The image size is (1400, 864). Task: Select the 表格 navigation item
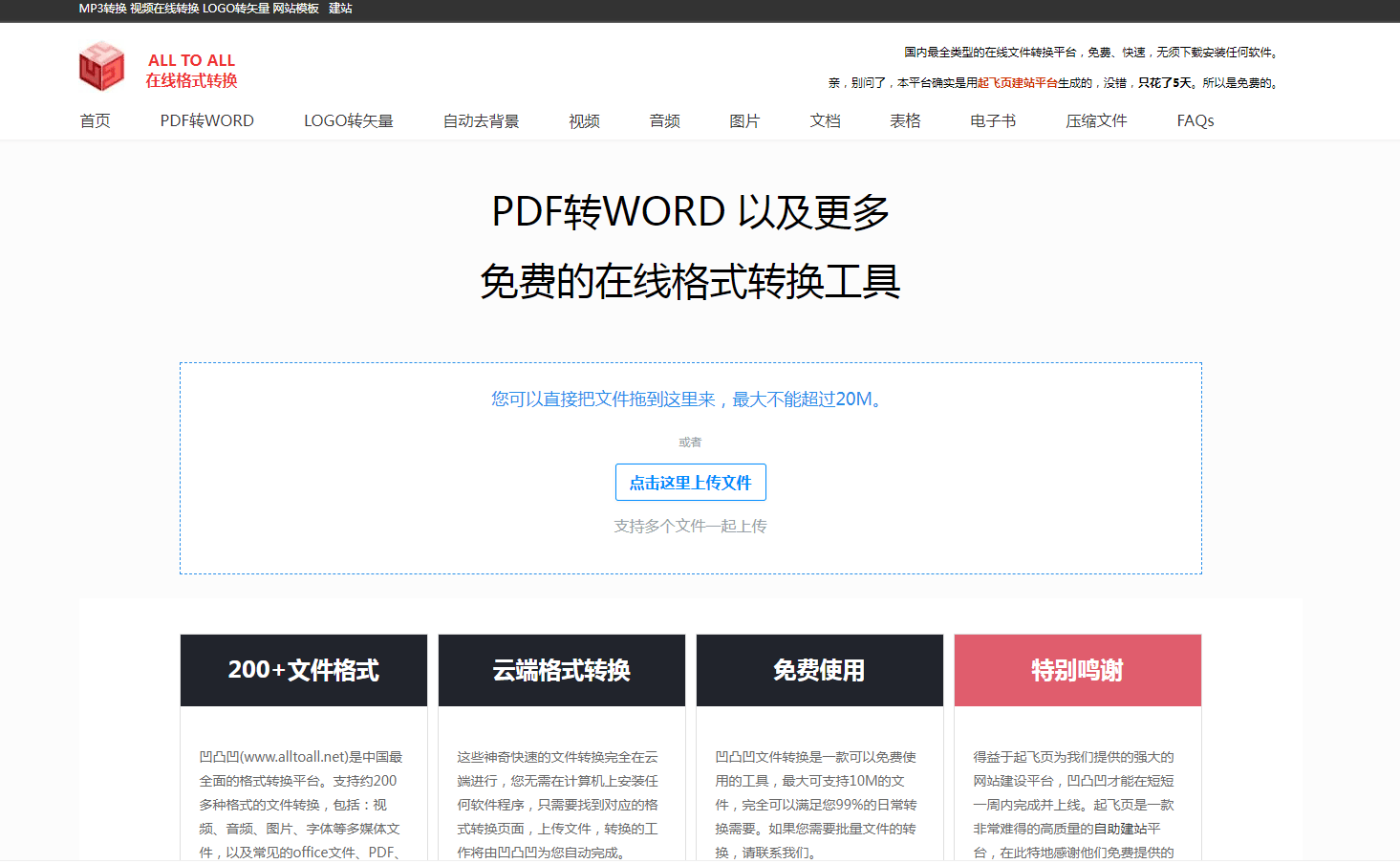click(905, 120)
